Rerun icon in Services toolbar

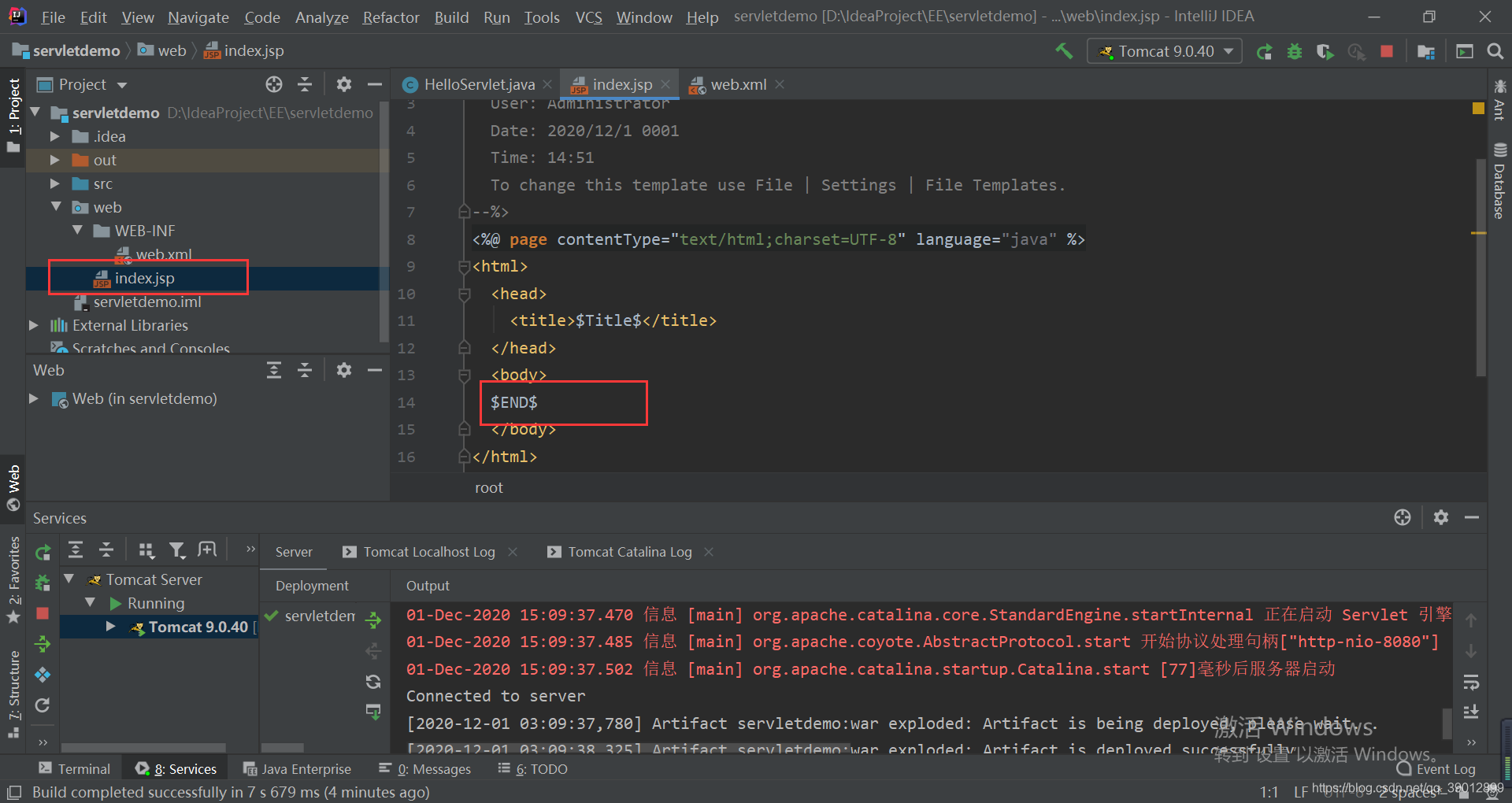(43, 552)
